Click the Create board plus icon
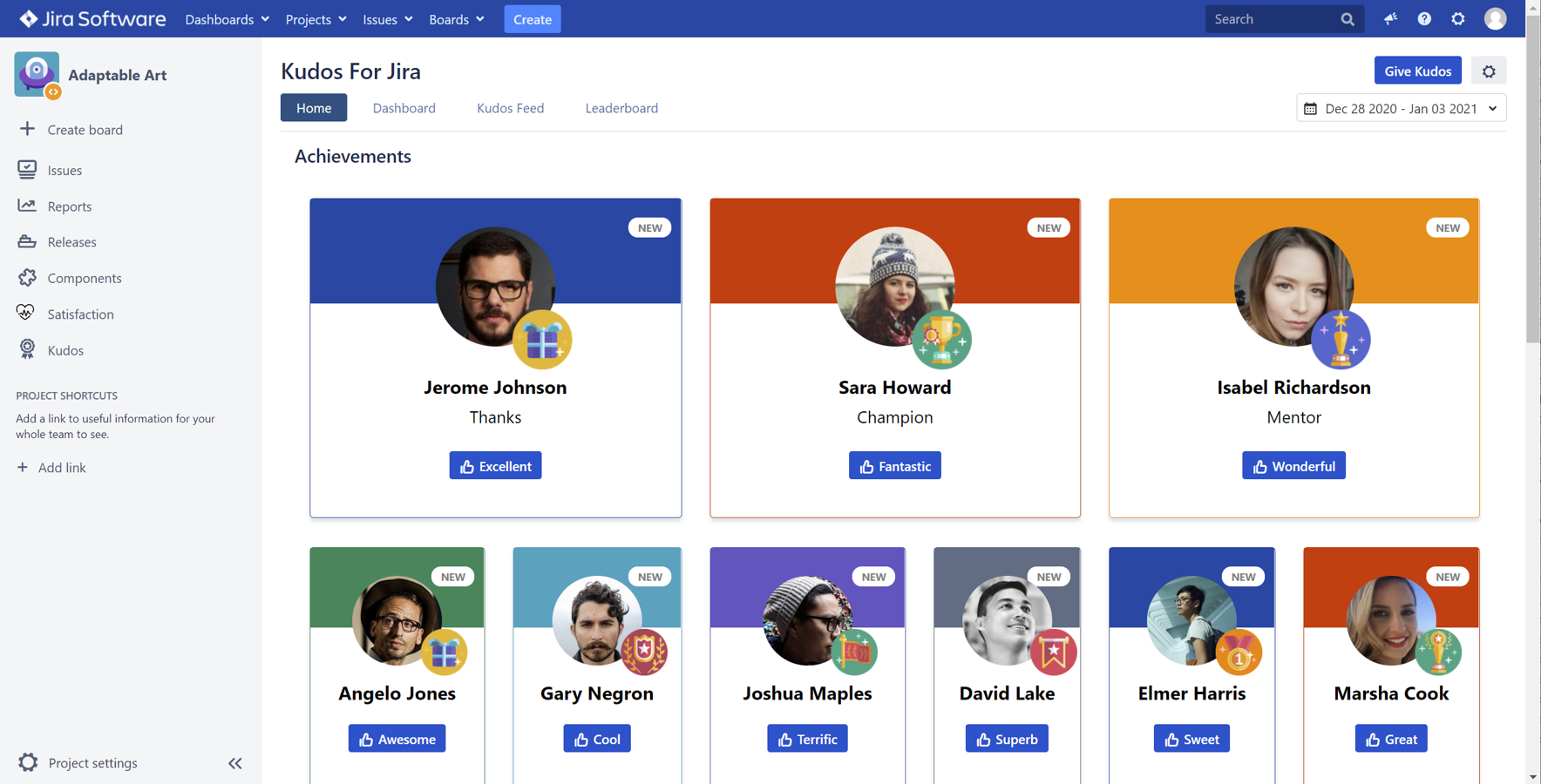Image resolution: width=1541 pixels, height=784 pixels. point(27,129)
